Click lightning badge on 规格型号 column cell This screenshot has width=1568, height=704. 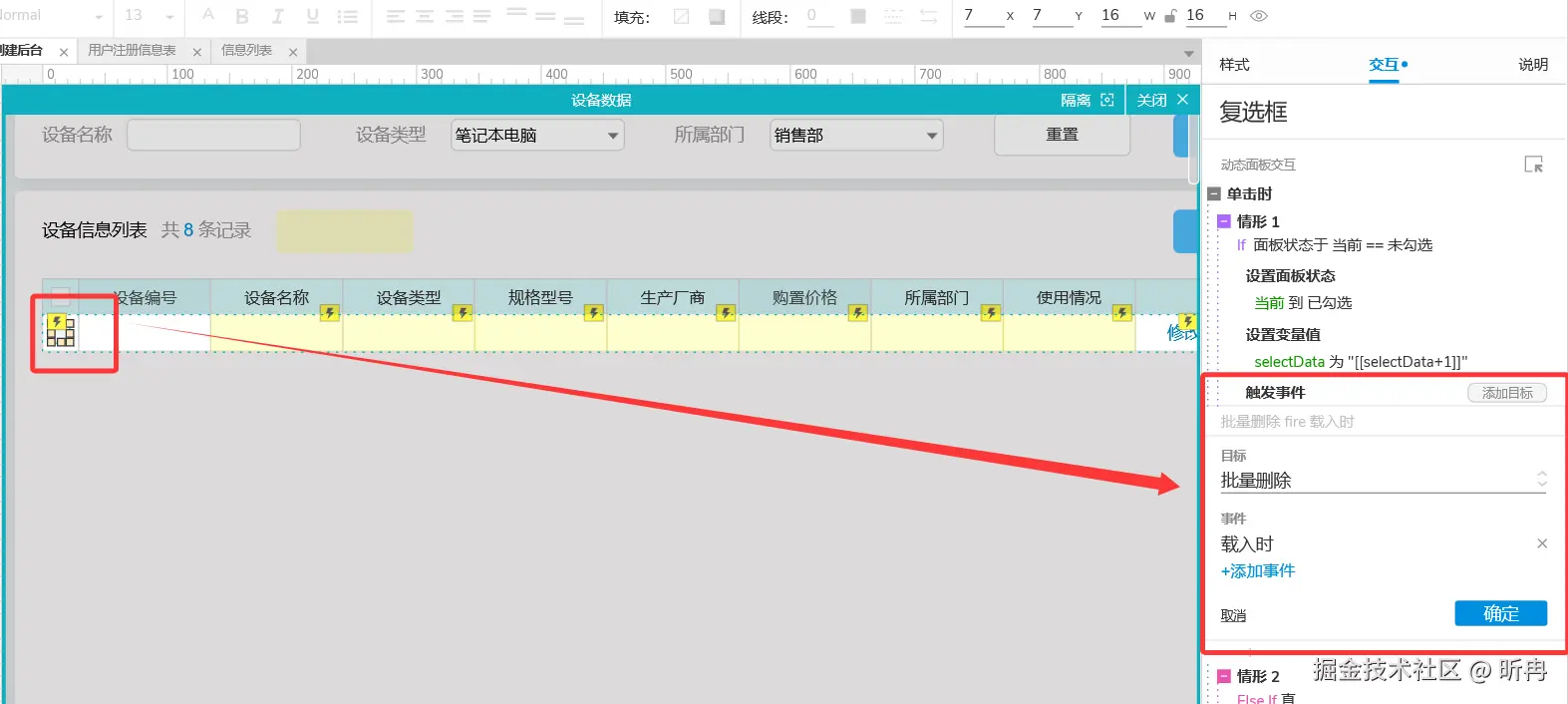tap(594, 313)
